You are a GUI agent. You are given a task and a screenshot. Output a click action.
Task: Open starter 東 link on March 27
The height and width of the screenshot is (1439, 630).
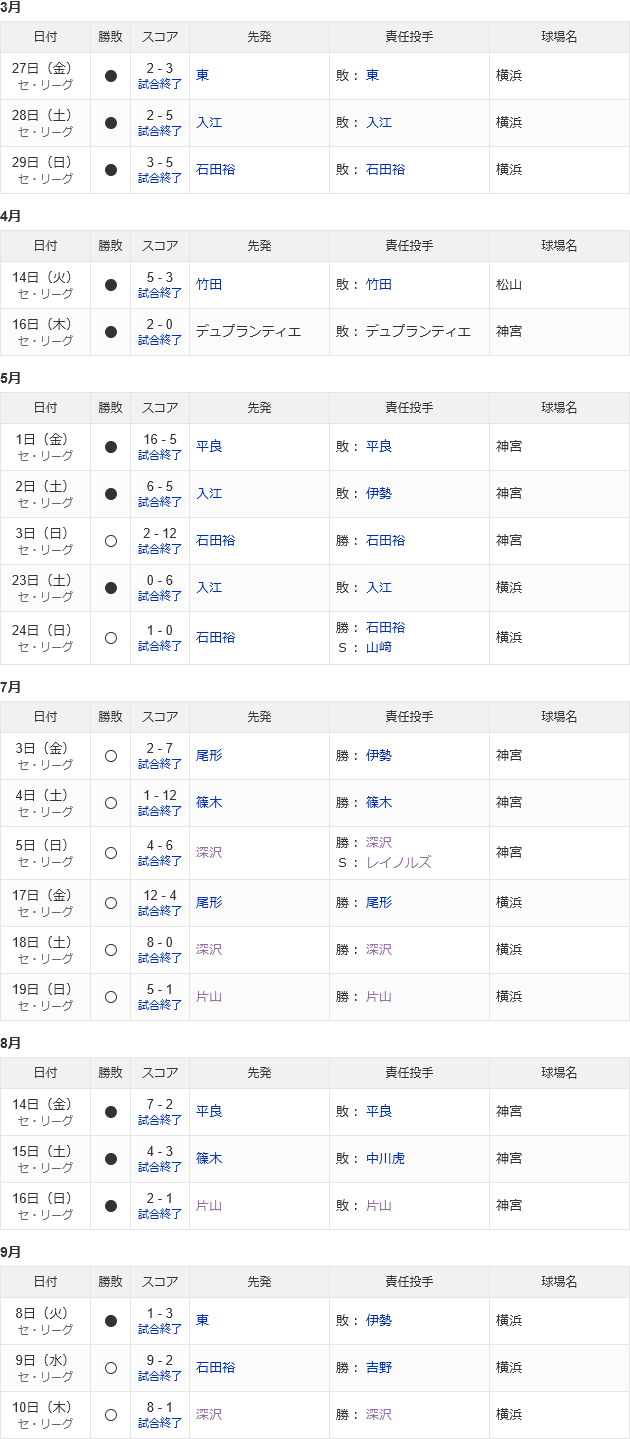(x=203, y=75)
